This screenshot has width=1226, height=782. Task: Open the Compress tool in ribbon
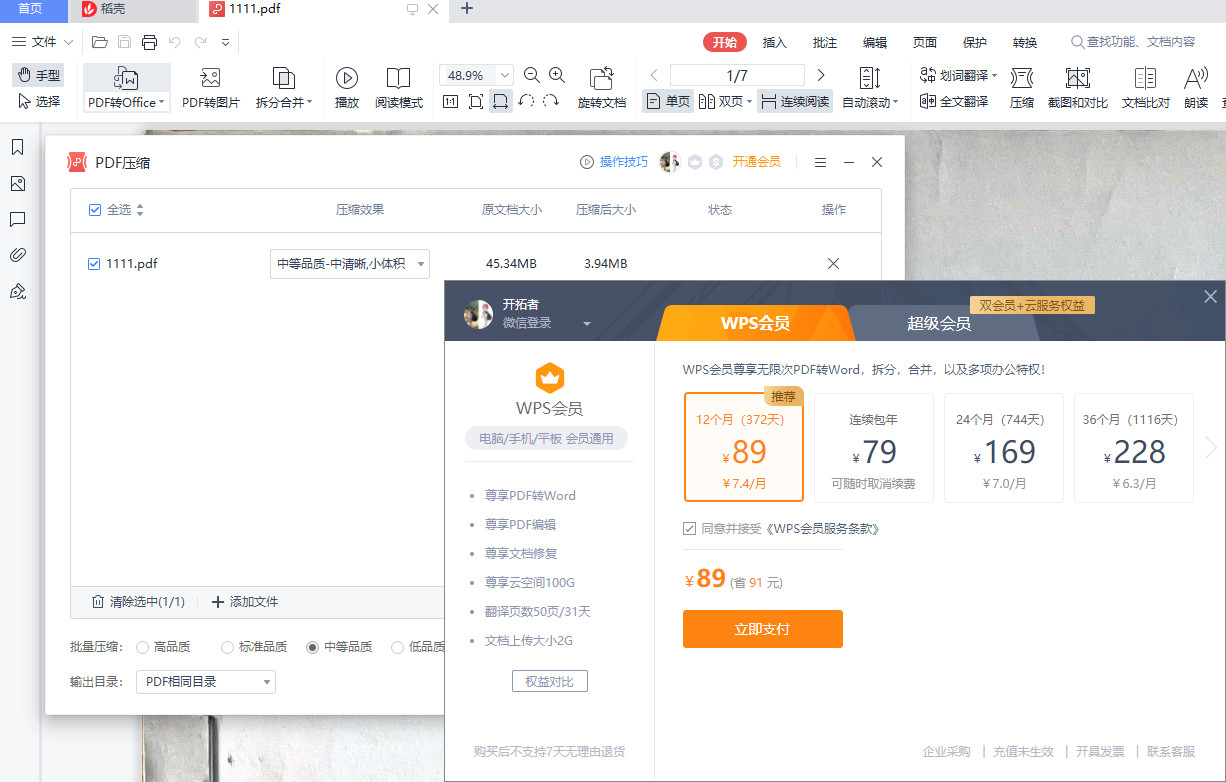[1022, 88]
